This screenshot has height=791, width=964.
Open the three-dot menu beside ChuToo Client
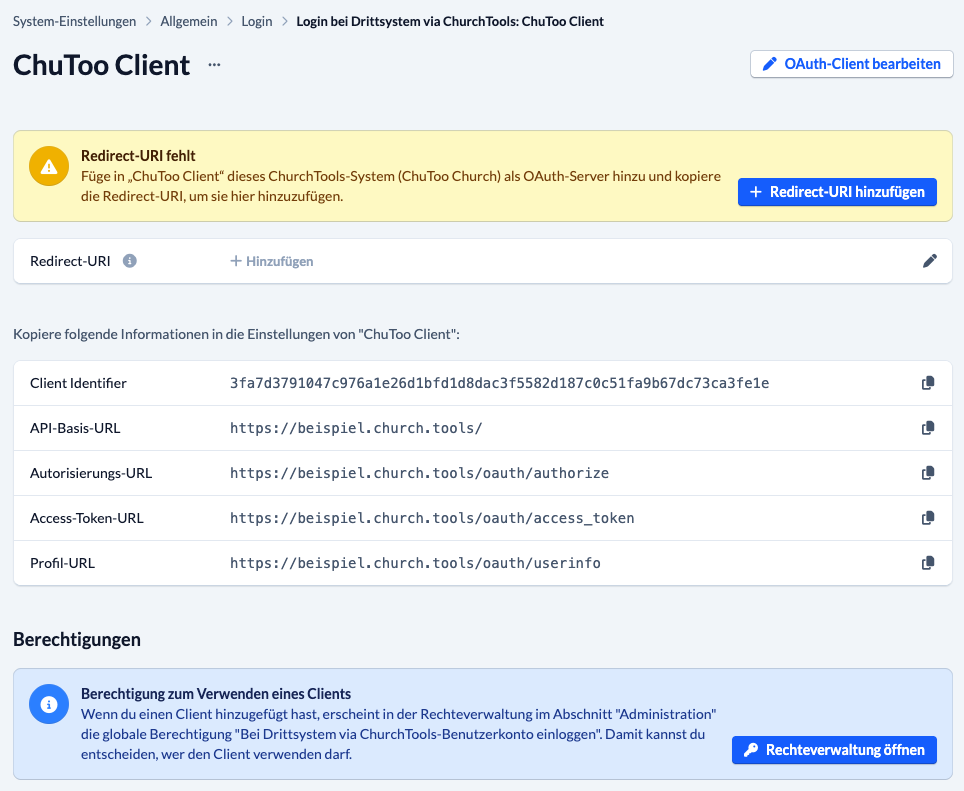[214, 65]
